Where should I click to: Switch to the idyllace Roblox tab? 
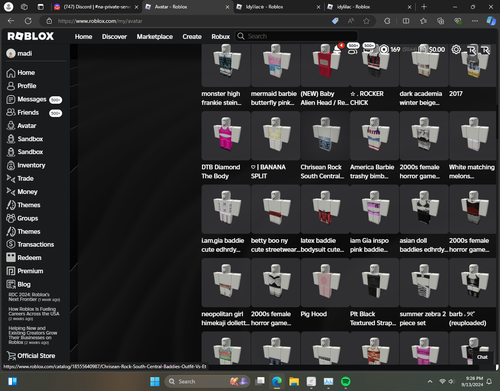(277, 7)
